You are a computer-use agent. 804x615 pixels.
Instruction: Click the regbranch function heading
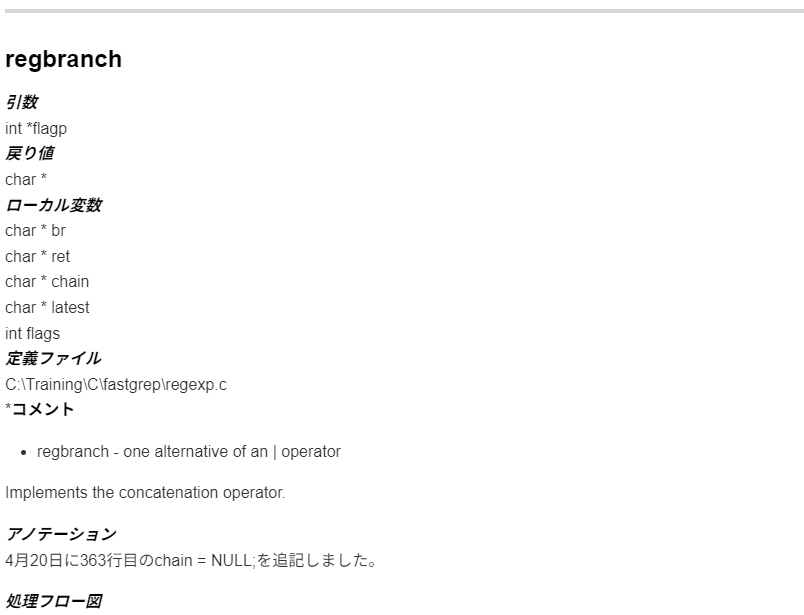pos(64,59)
